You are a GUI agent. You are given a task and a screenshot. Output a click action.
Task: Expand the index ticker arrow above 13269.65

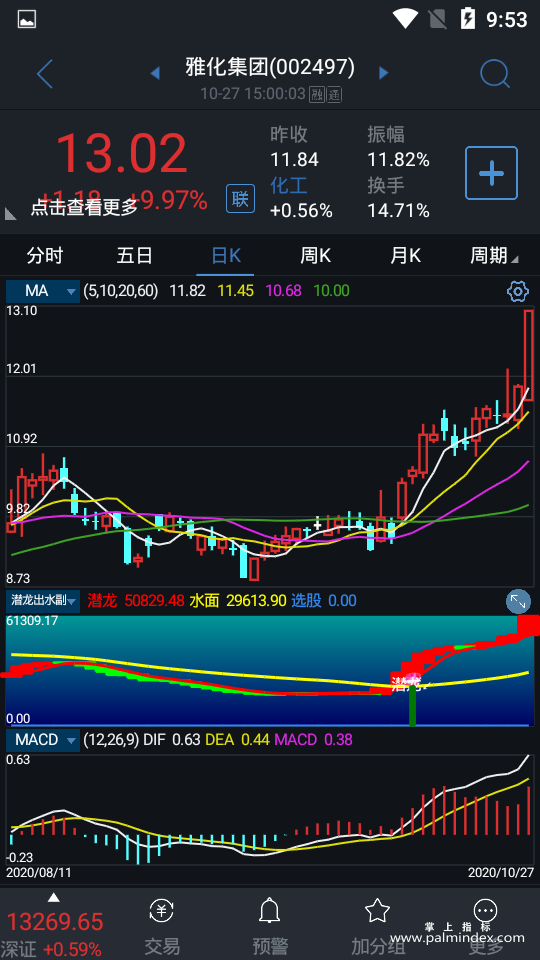coord(54,898)
